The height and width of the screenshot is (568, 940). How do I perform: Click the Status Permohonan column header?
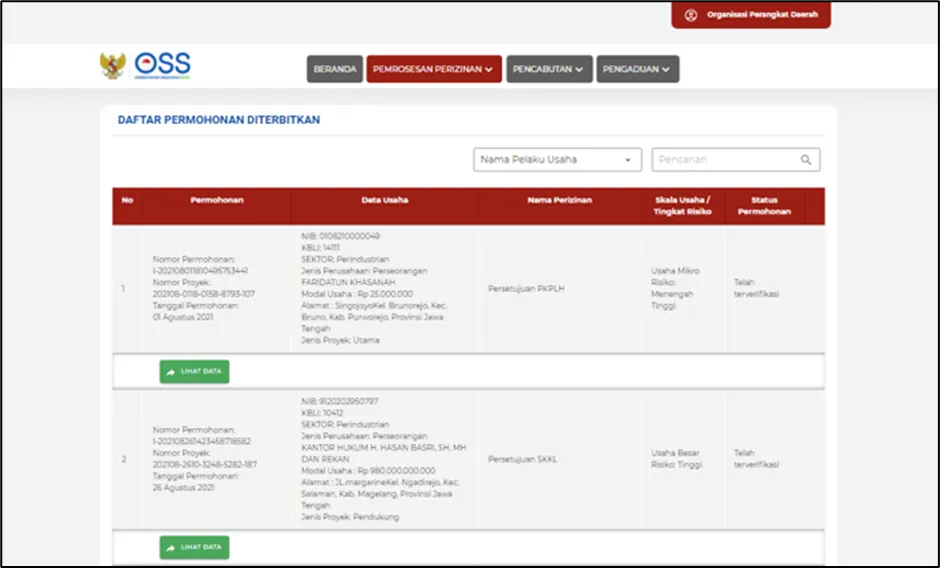click(x=764, y=206)
